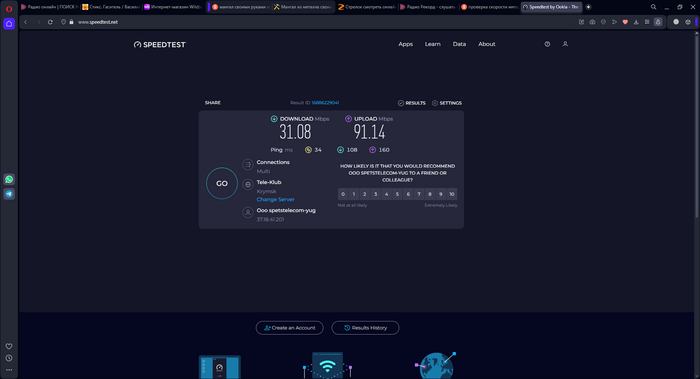Viewport: 700px width, 379px height.
Task: Open sidebar bookmarks heart icon
Action: click(x=9, y=346)
